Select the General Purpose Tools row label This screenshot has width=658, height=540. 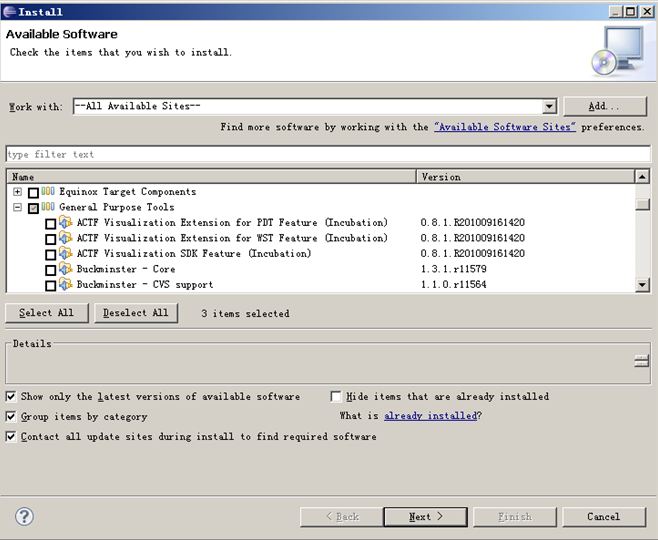117,207
